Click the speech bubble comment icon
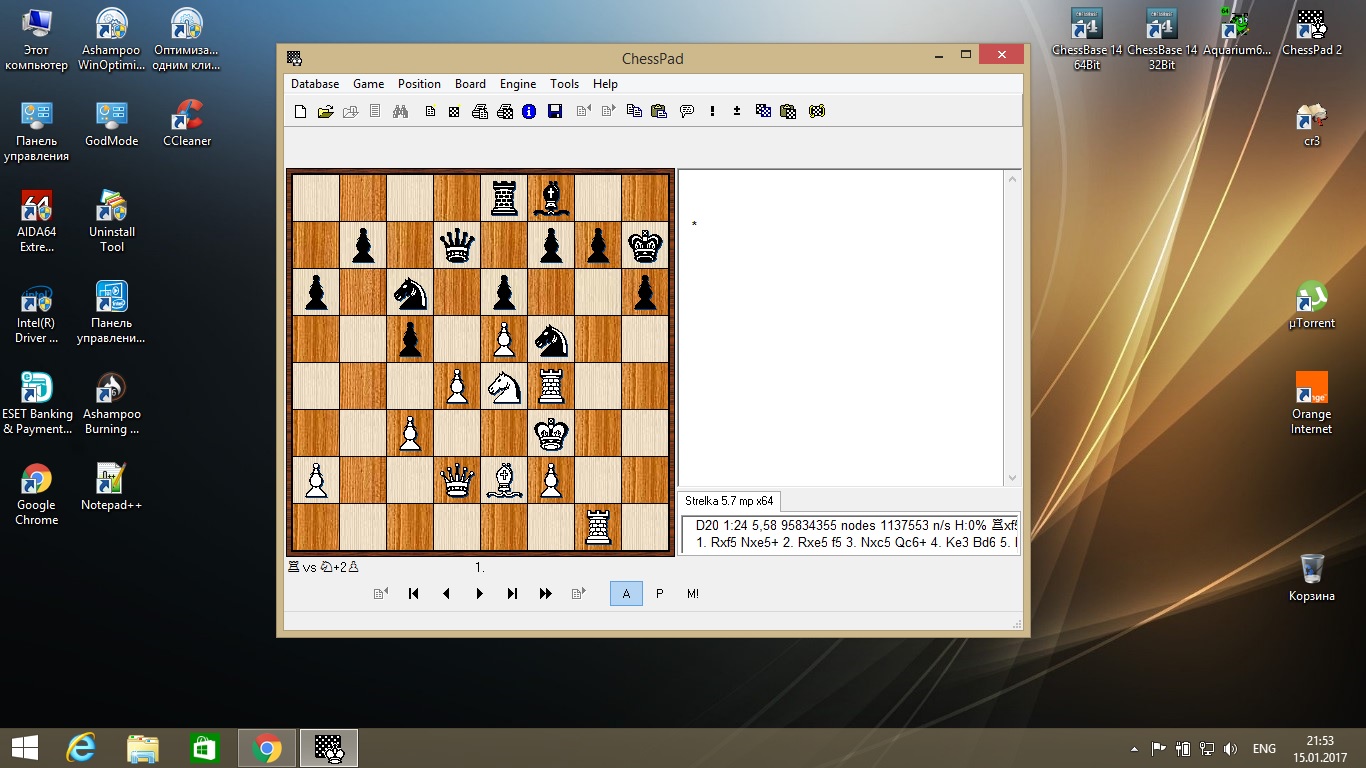 click(686, 112)
